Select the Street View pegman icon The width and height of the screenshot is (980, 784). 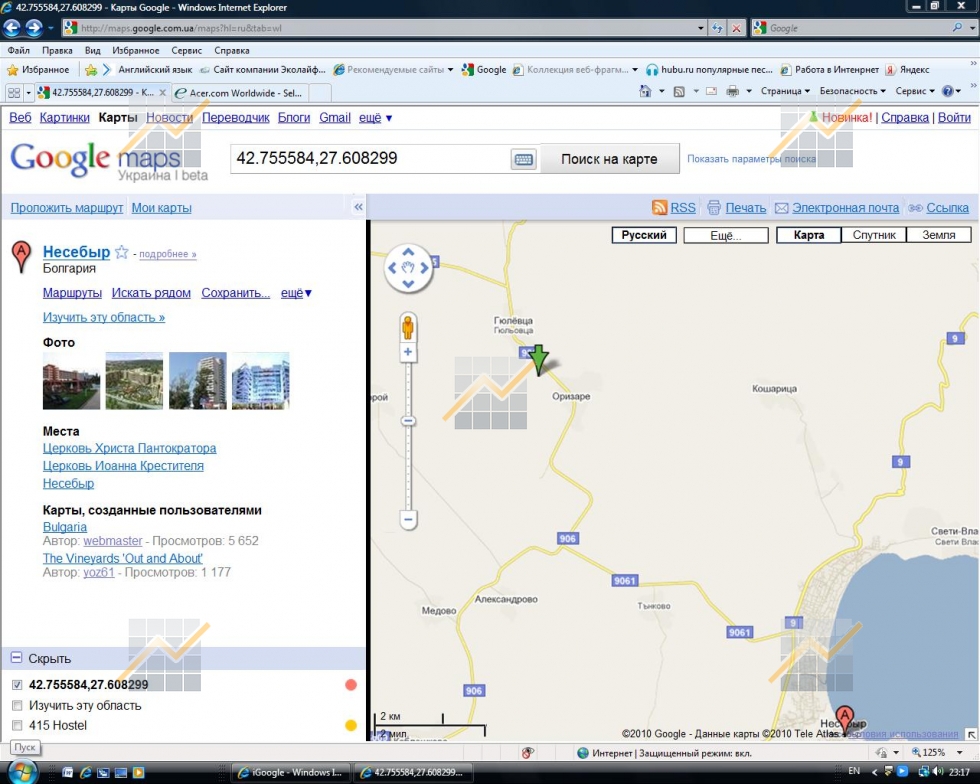pyautogui.click(x=408, y=328)
